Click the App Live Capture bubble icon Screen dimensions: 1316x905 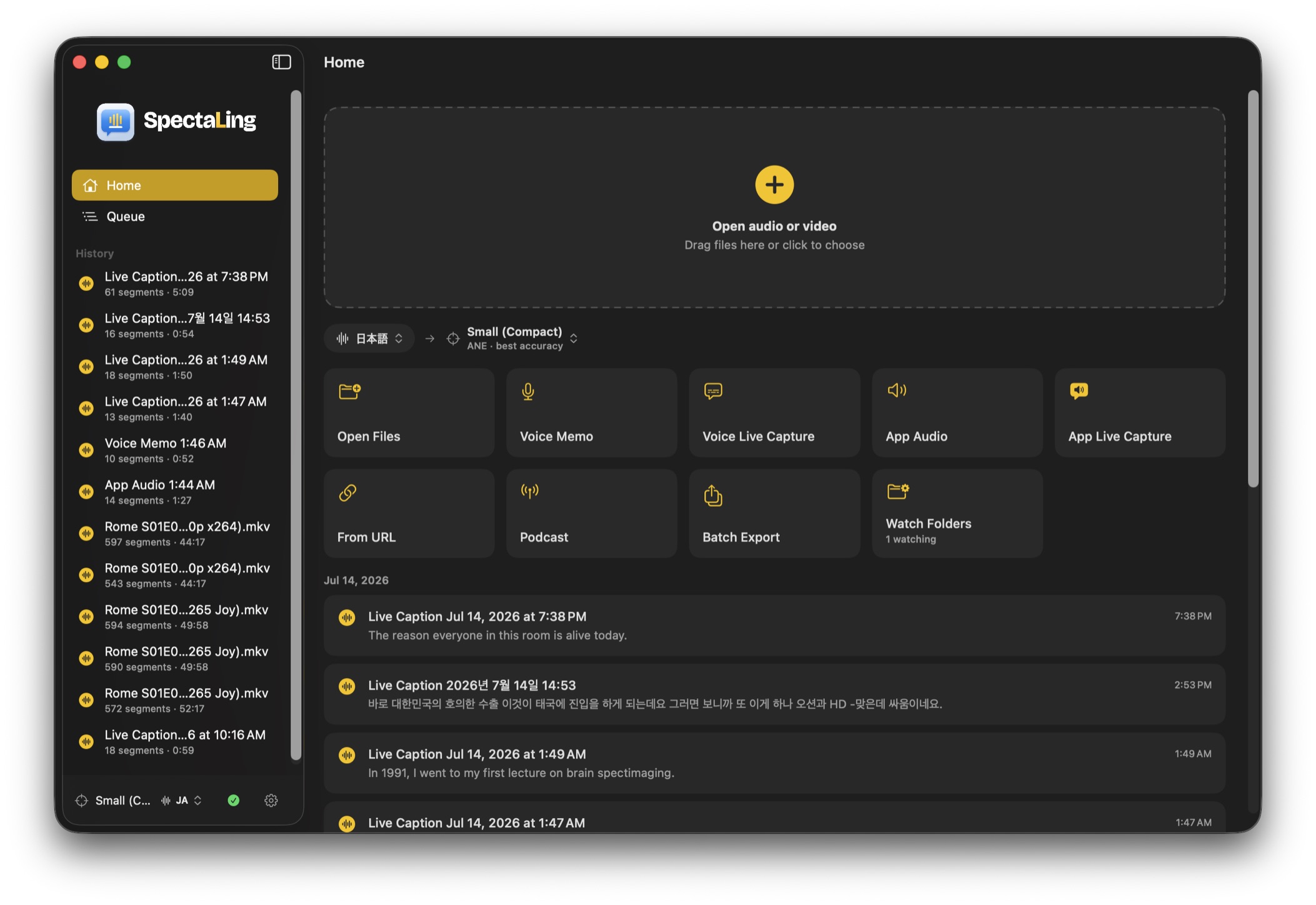[x=1079, y=391]
